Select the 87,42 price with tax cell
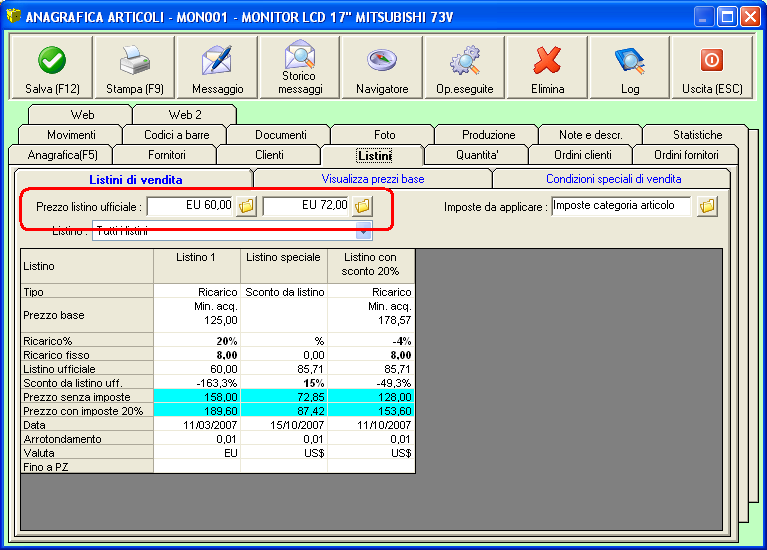Viewport: 767px width, 550px height. coord(284,411)
